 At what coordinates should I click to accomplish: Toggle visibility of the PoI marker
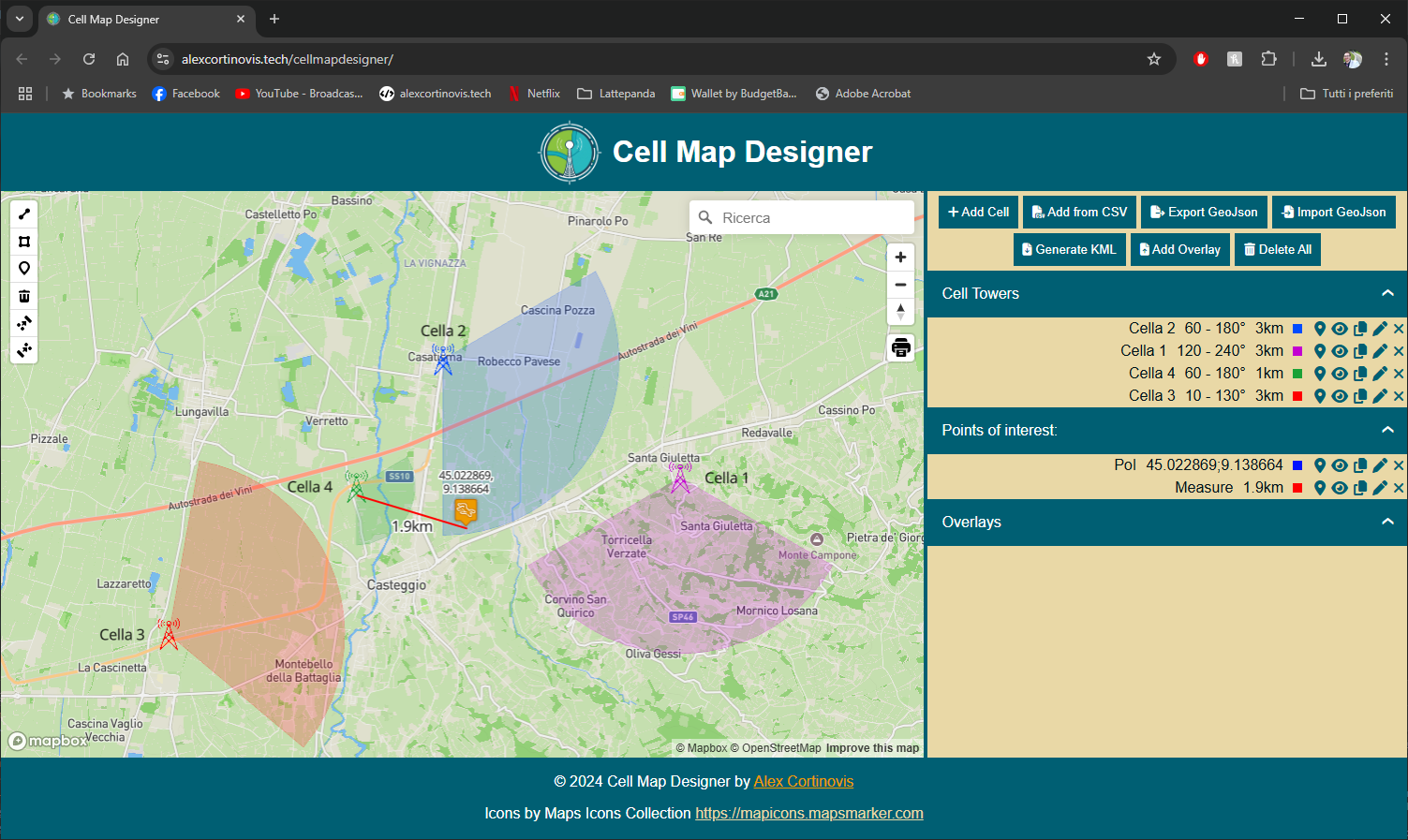1340,464
